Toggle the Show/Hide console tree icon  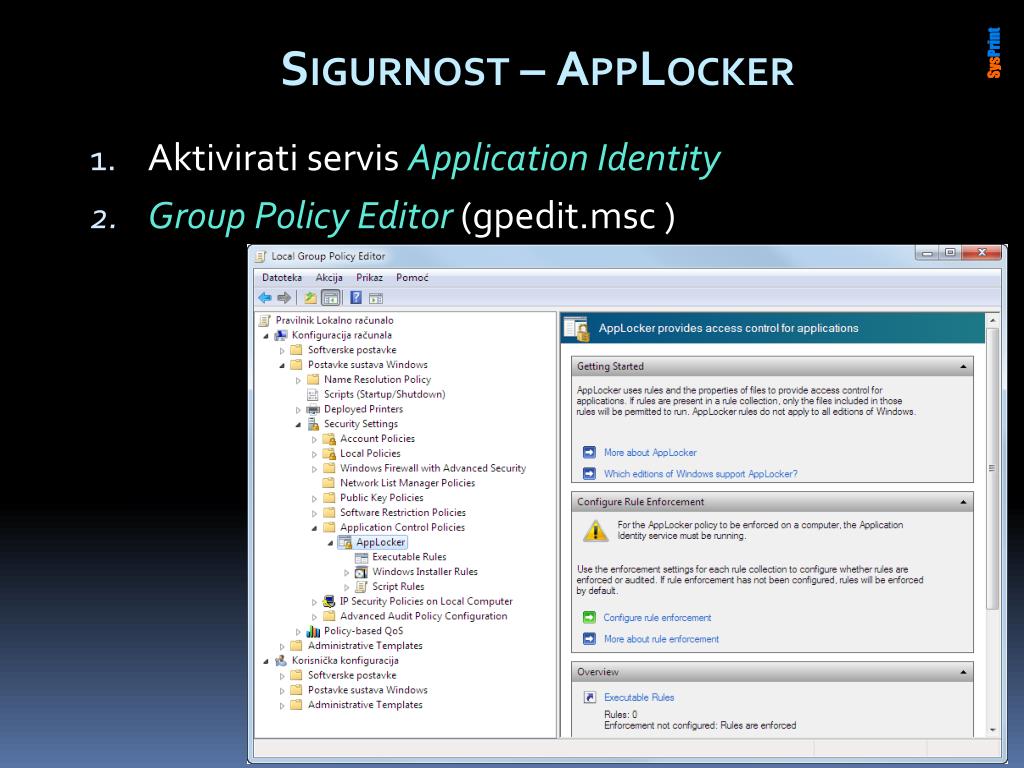[331, 298]
